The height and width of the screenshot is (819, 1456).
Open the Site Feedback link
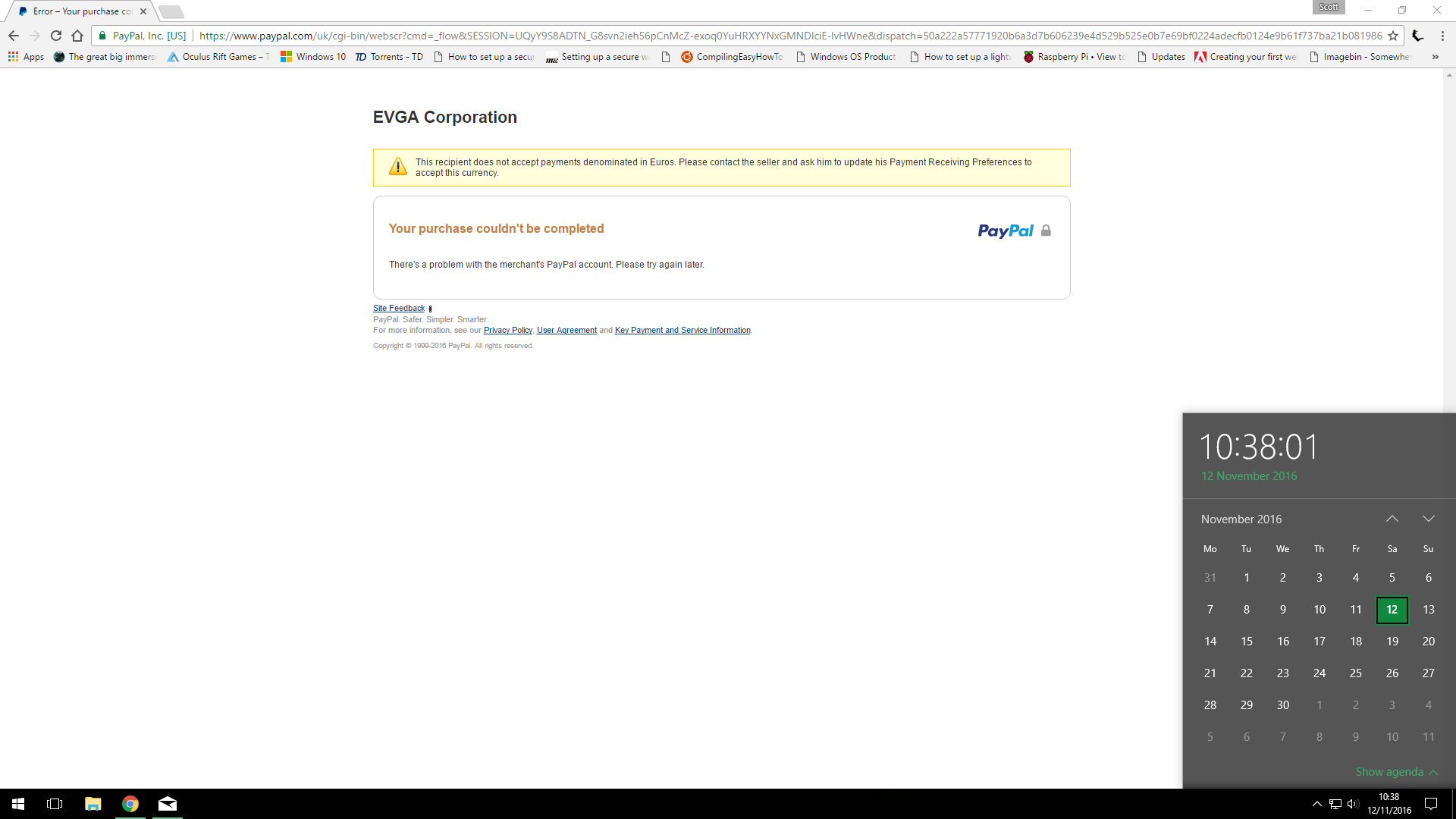coord(399,308)
